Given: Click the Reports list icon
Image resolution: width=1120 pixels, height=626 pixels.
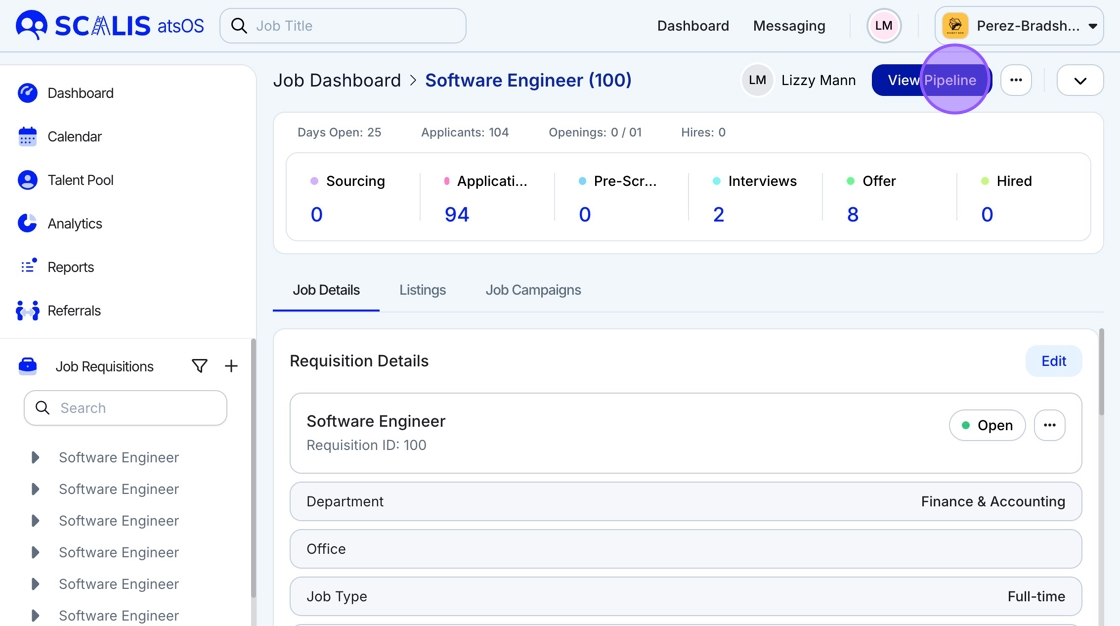Looking at the screenshot, I should tap(27, 267).
